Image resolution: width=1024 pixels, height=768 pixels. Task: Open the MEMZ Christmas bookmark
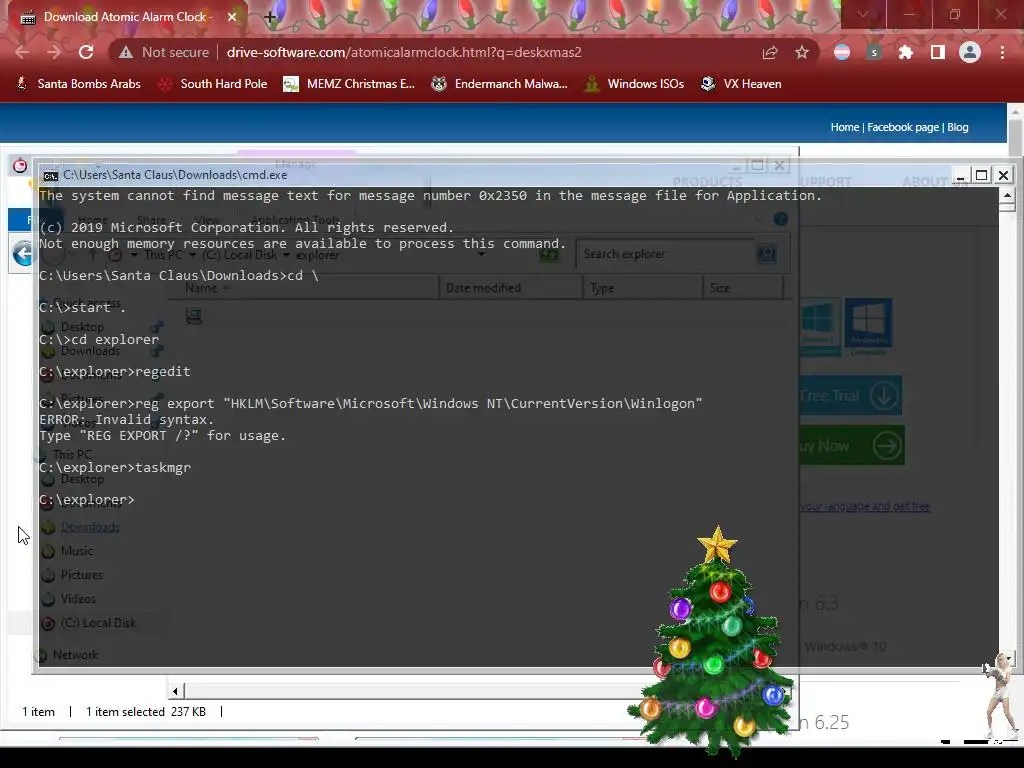pyautogui.click(x=349, y=84)
